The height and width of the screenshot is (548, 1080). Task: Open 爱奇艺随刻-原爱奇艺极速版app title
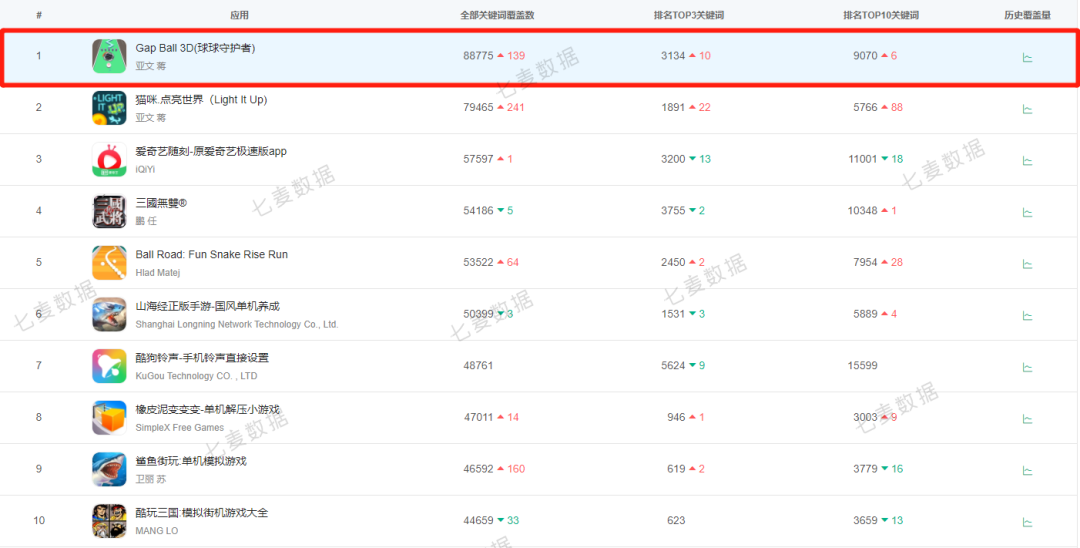(x=211, y=151)
